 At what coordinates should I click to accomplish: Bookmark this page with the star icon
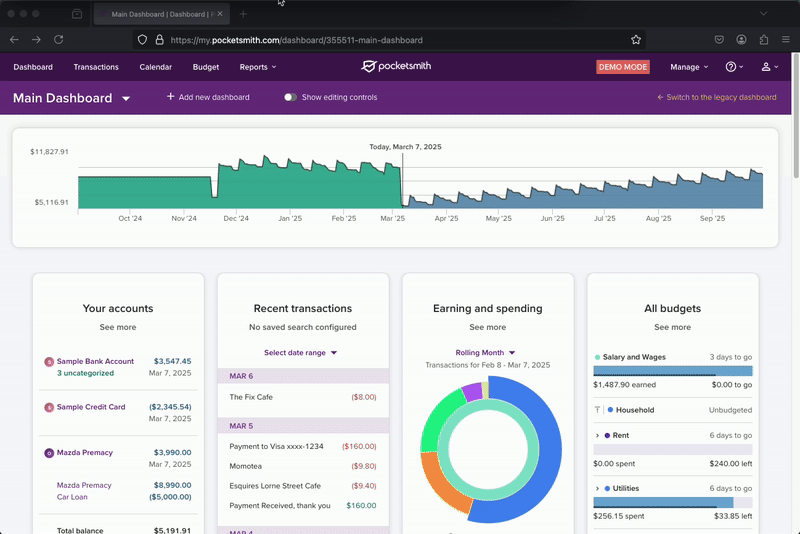pyautogui.click(x=636, y=40)
